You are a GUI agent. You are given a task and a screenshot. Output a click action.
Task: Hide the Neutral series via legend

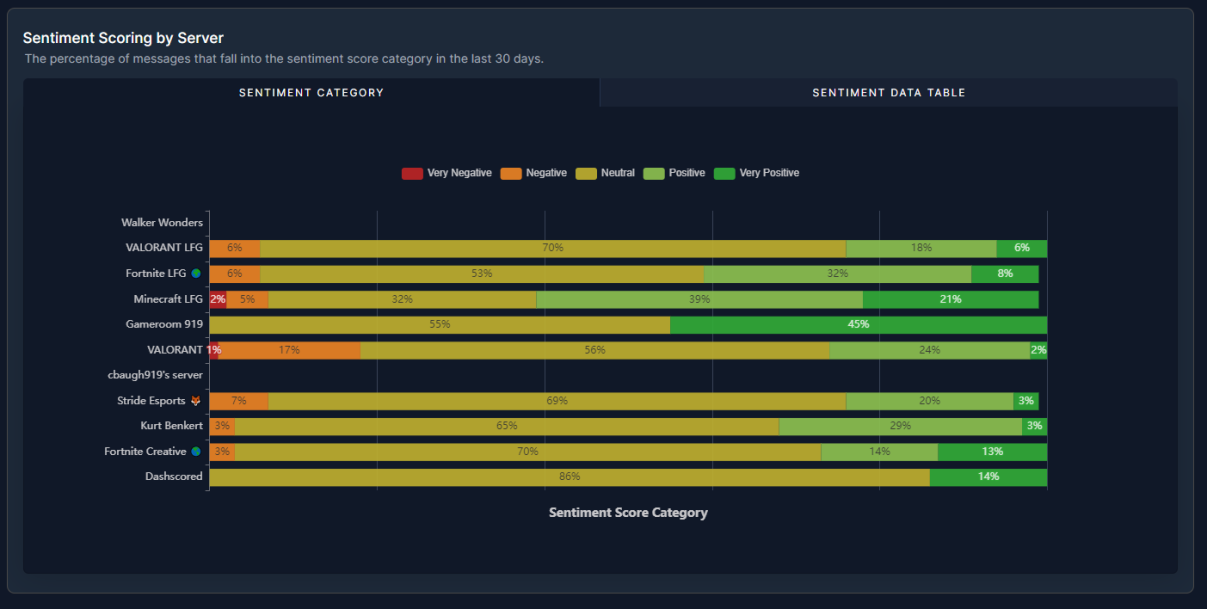(586, 173)
